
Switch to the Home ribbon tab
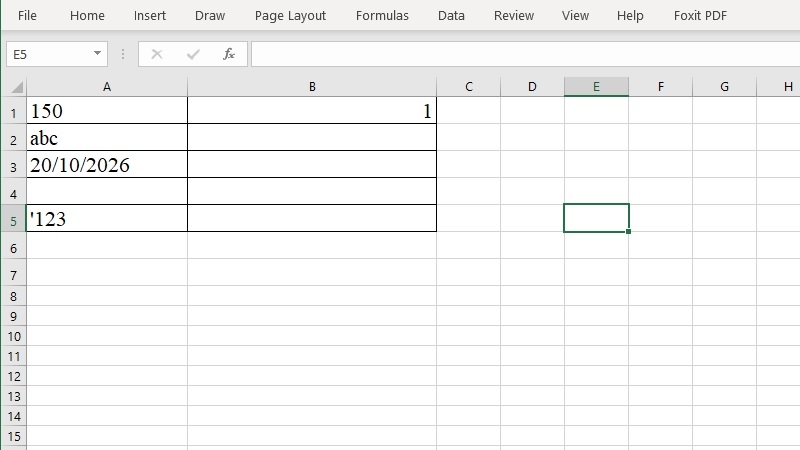coord(87,16)
